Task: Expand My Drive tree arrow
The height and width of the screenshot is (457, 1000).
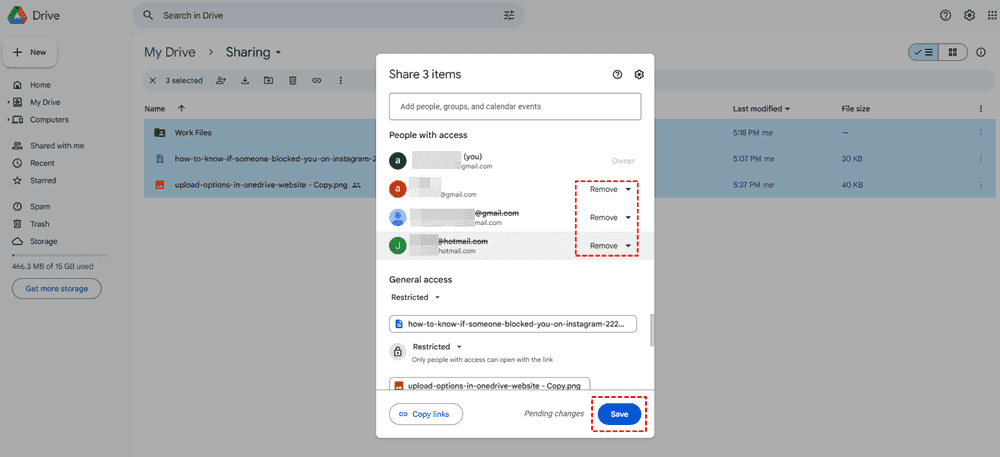Action: tap(8, 102)
